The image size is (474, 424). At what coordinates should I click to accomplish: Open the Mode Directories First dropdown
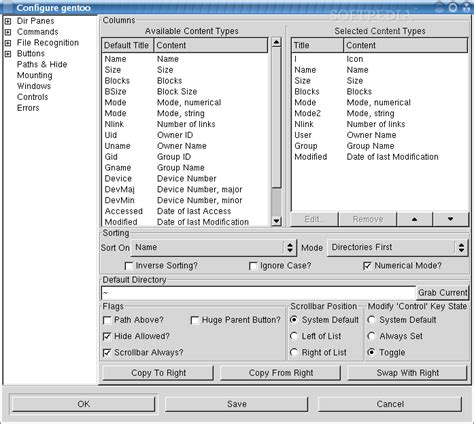397,248
